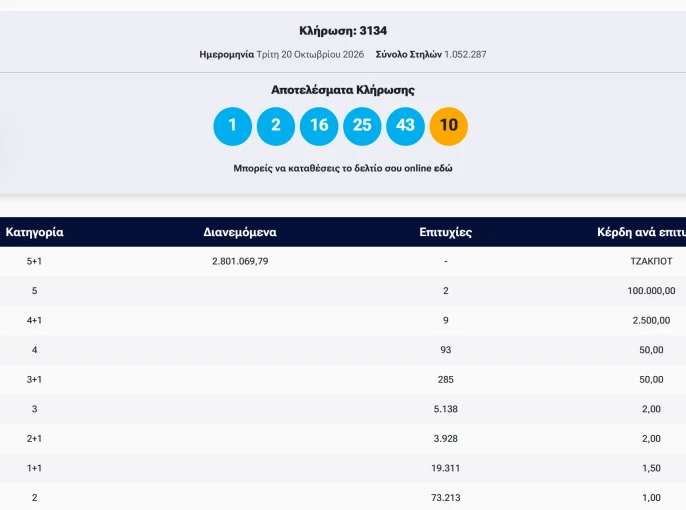Click the winners count 9 in row 4+1
This screenshot has width=686, height=510.
point(445,320)
